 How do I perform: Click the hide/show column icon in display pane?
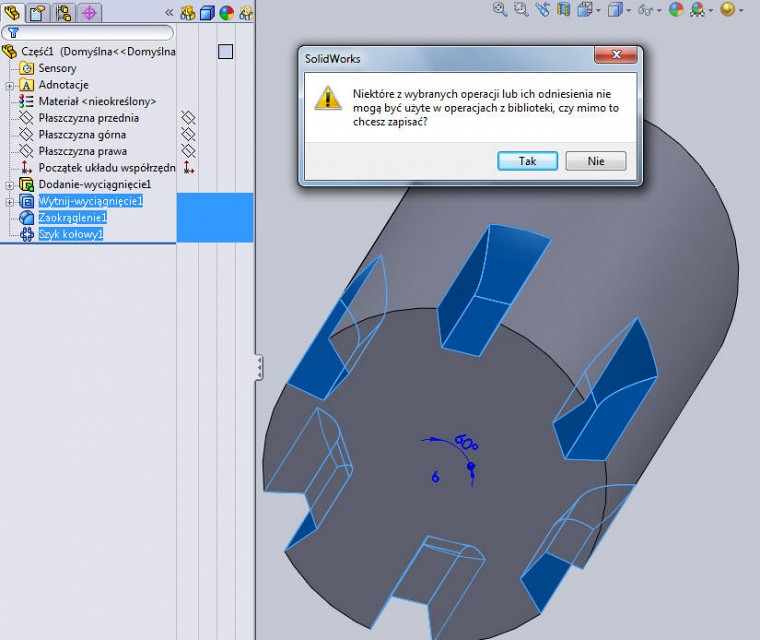pos(188,13)
